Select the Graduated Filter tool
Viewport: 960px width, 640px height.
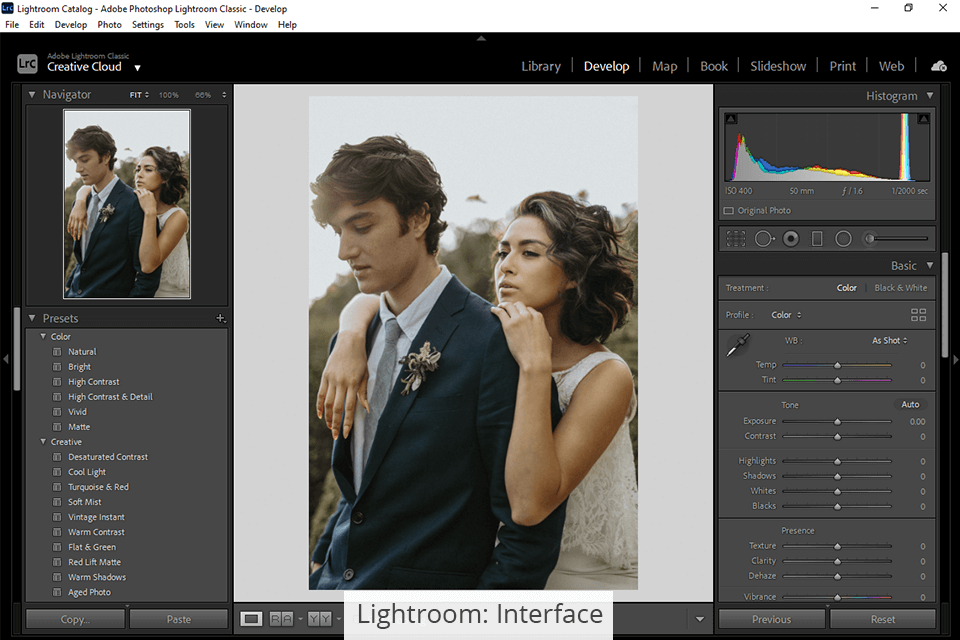(817, 239)
